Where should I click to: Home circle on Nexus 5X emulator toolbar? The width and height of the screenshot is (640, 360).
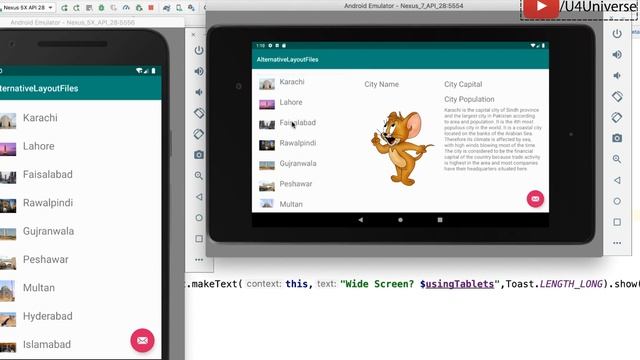199,218
